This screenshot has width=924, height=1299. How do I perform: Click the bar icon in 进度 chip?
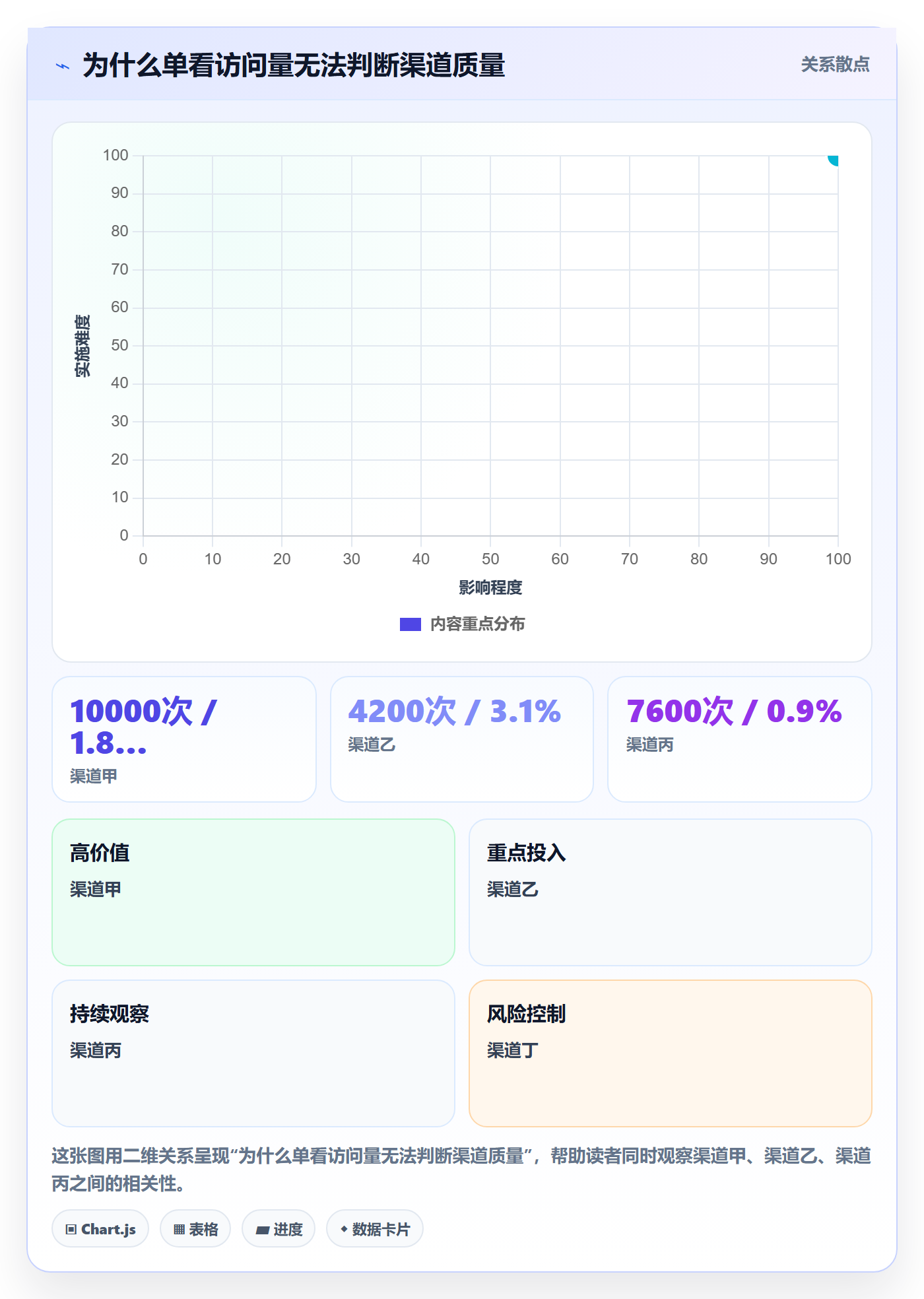[263, 1230]
